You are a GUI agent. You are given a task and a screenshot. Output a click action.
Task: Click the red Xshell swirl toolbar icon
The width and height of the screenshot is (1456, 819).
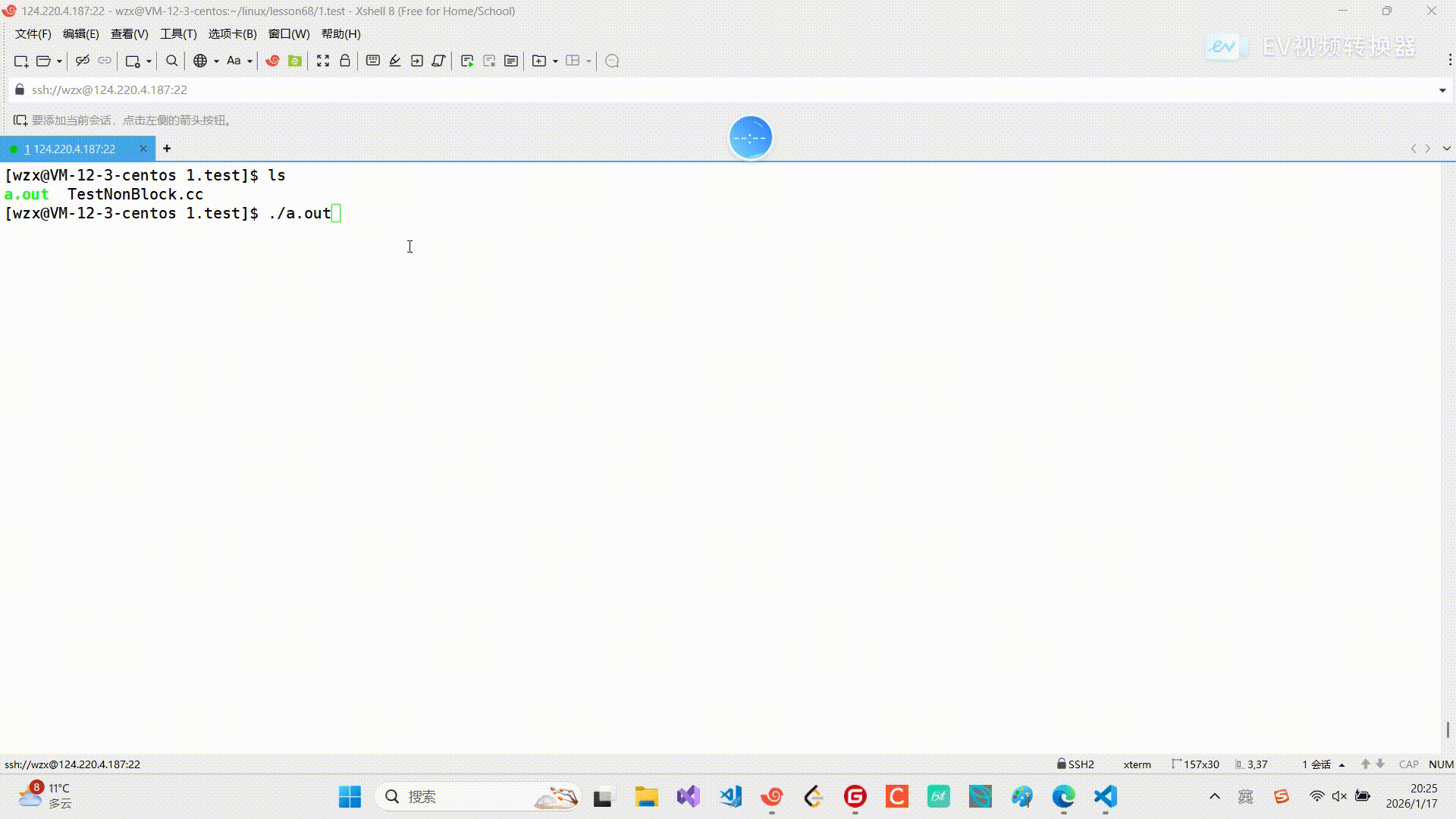point(272,61)
